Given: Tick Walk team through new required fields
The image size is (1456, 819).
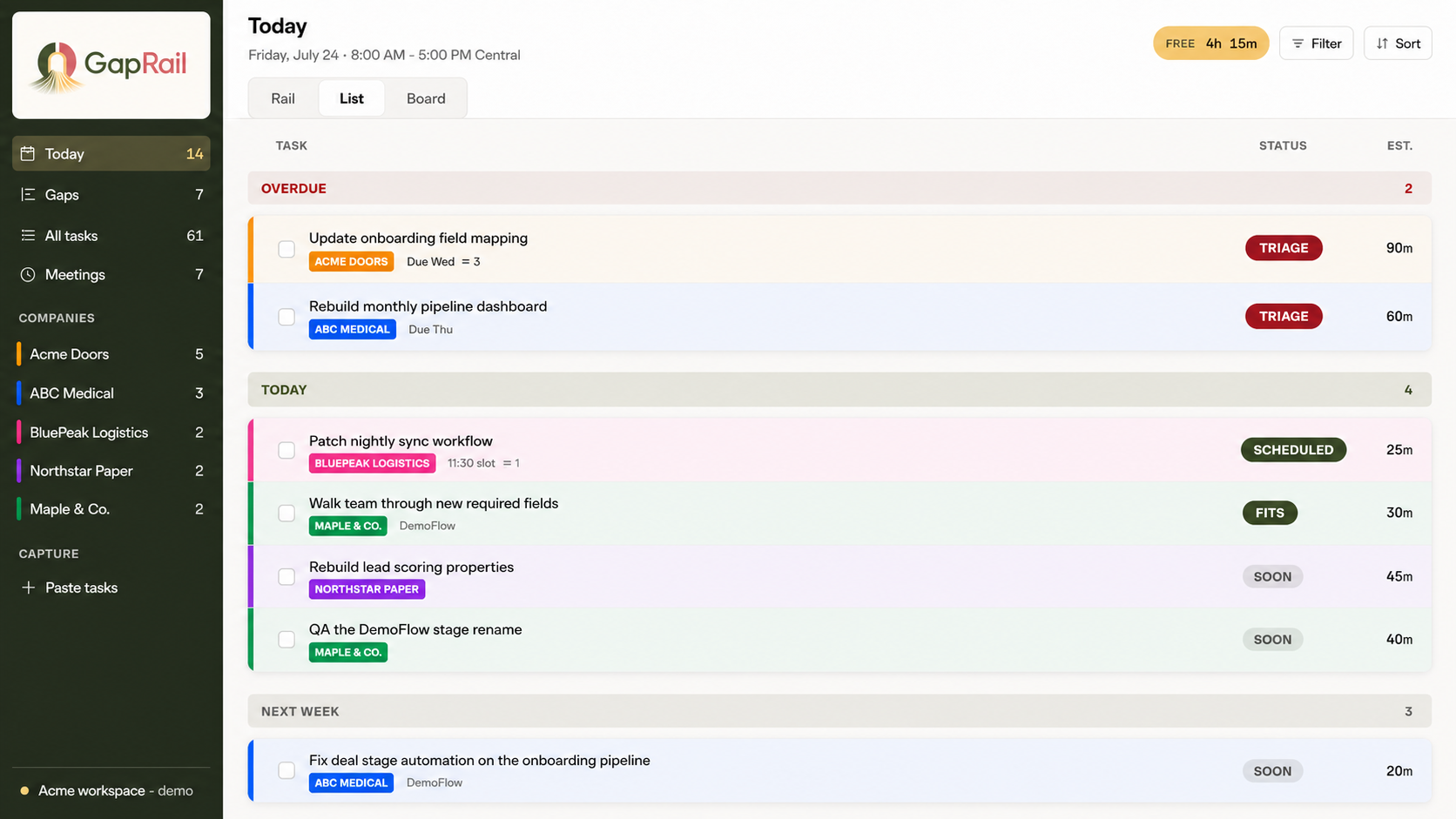Looking at the screenshot, I should click(x=286, y=514).
